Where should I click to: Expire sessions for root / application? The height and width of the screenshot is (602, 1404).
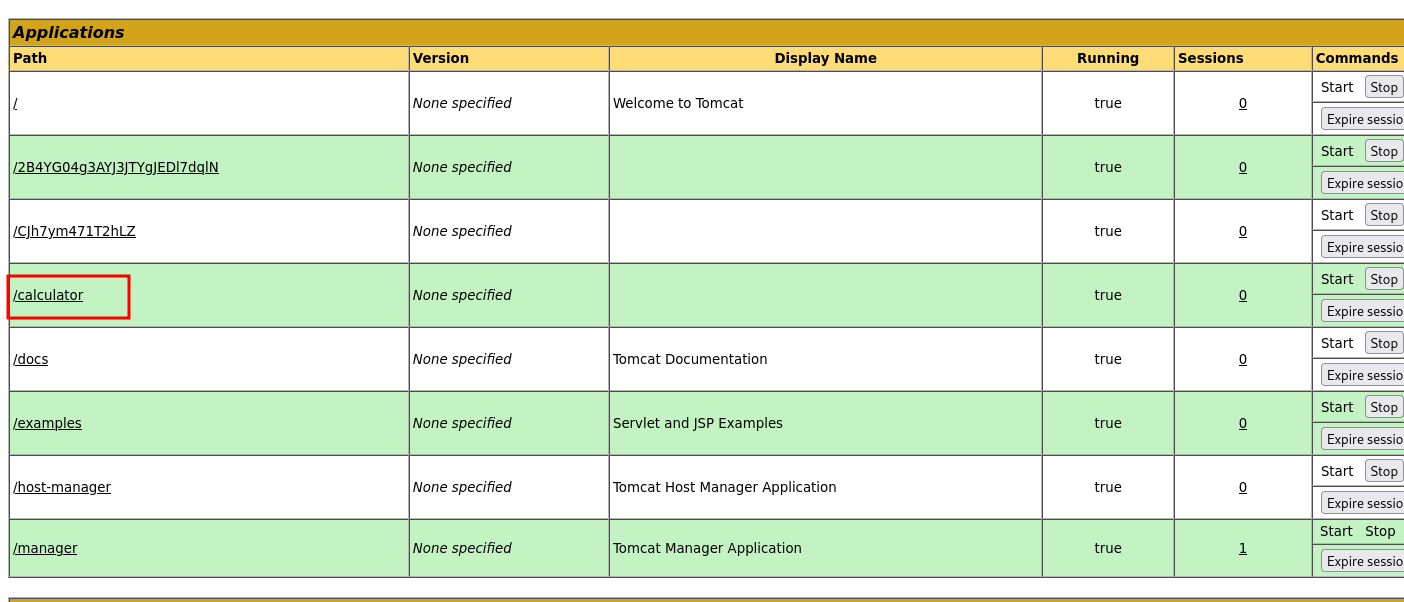pyautogui.click(x=1363, y=119)
